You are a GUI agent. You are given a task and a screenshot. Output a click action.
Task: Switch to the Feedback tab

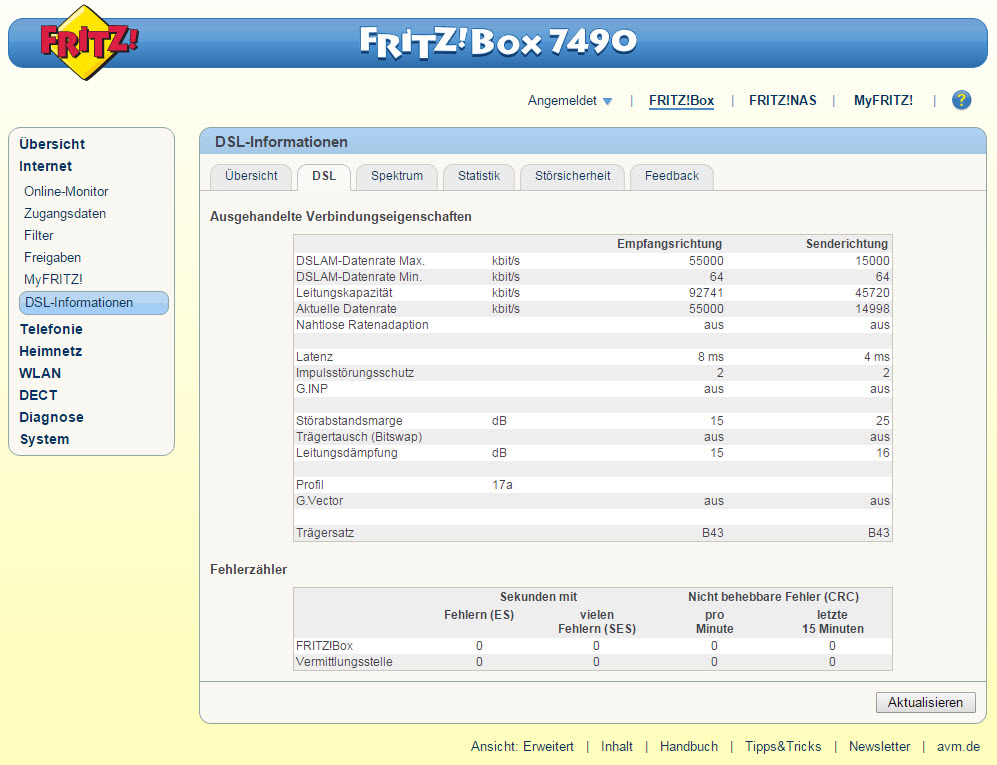671,176
